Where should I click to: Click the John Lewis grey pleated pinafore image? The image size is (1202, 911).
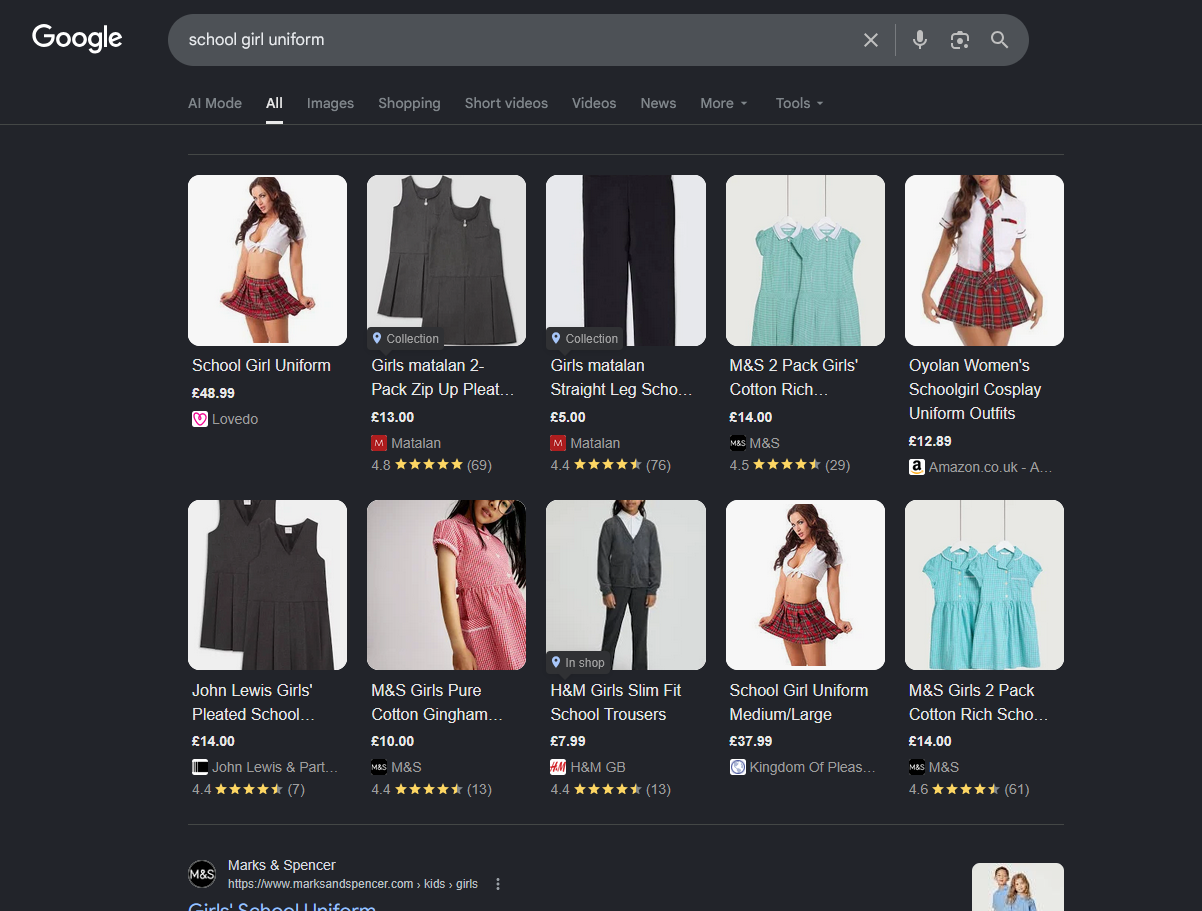click(267, 585)
